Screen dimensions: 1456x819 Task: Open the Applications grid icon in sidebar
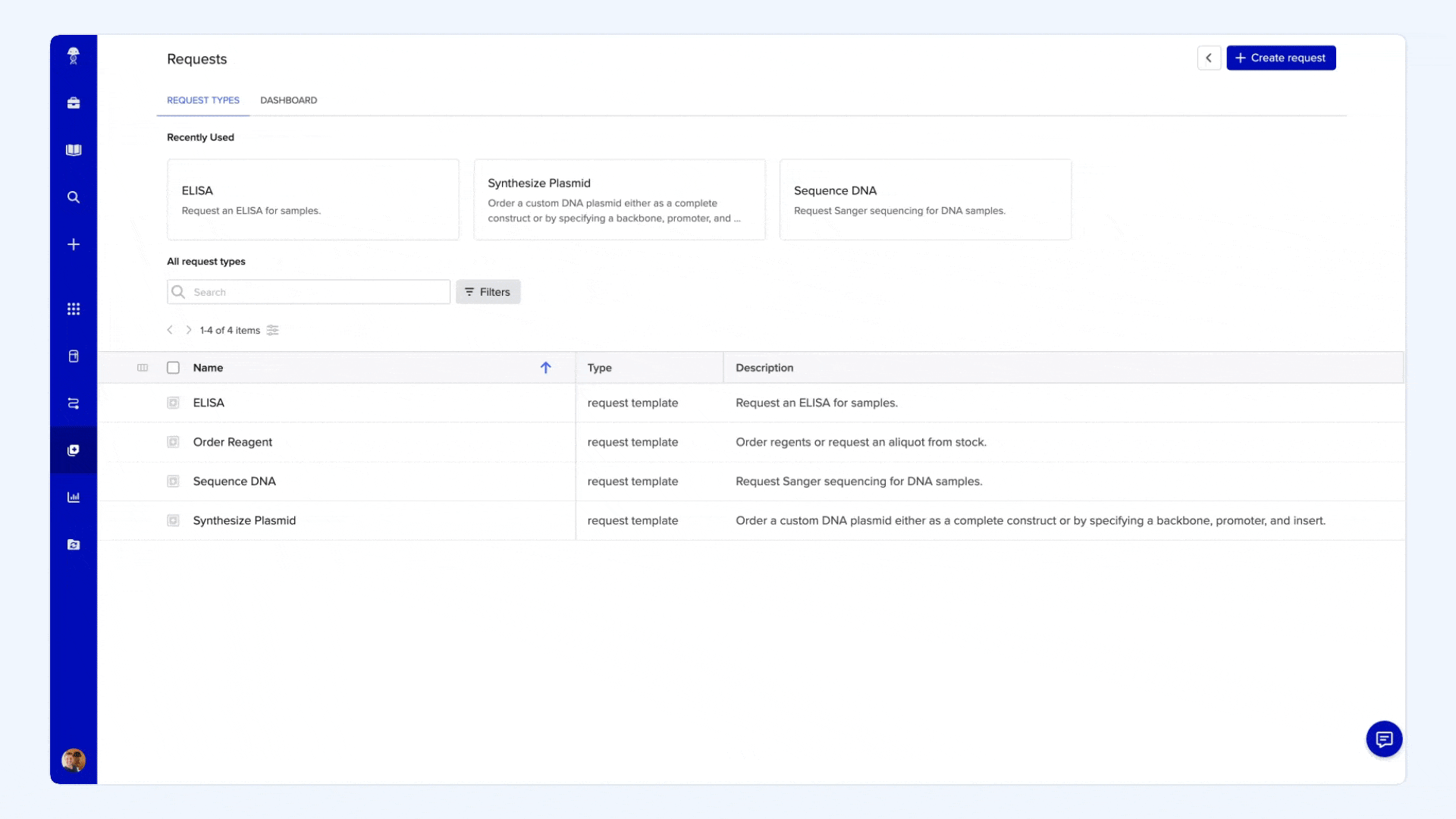(x=74, y=309)
